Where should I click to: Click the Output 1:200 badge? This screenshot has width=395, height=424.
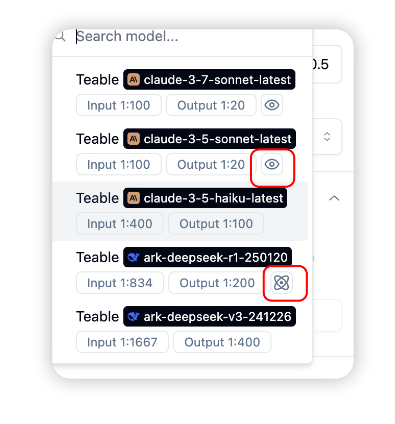tap(217, 283)
